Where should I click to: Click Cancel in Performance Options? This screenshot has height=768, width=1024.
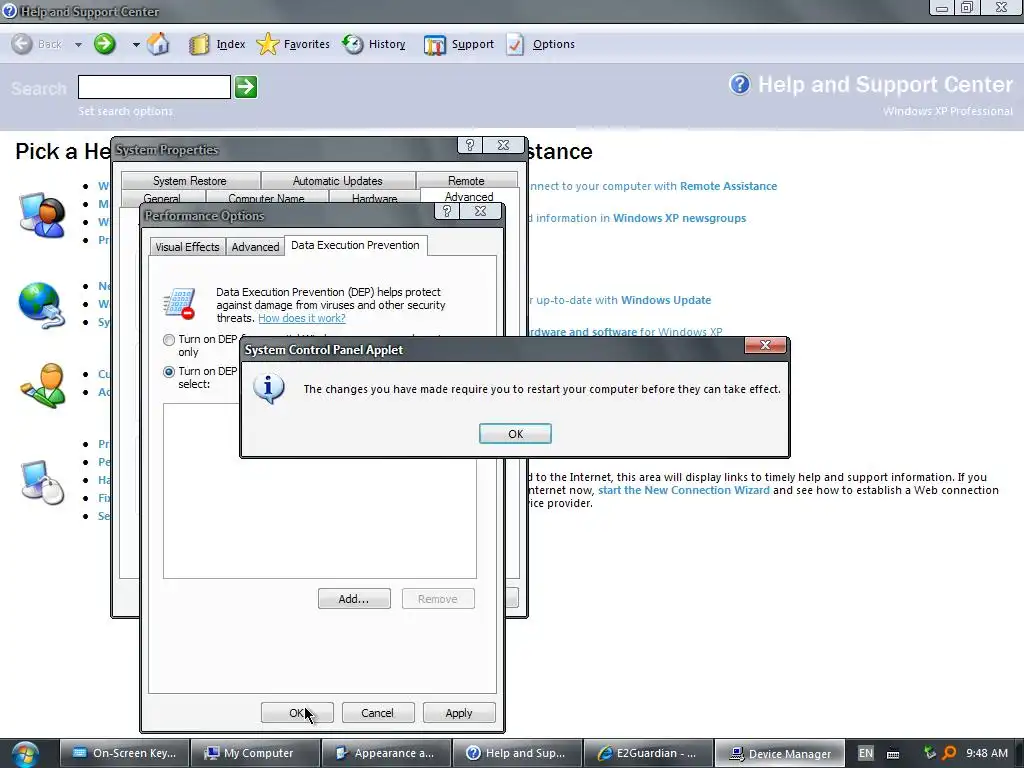click(377, 712)
